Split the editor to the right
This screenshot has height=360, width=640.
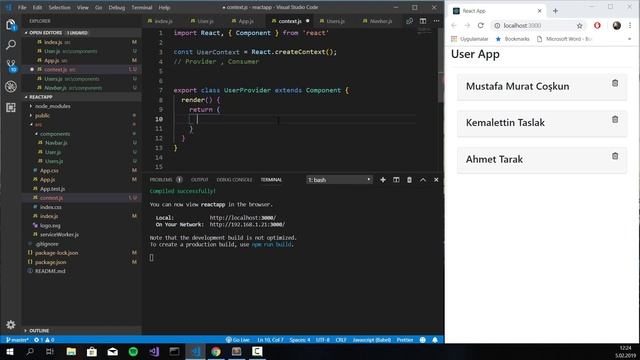point(423,21)
